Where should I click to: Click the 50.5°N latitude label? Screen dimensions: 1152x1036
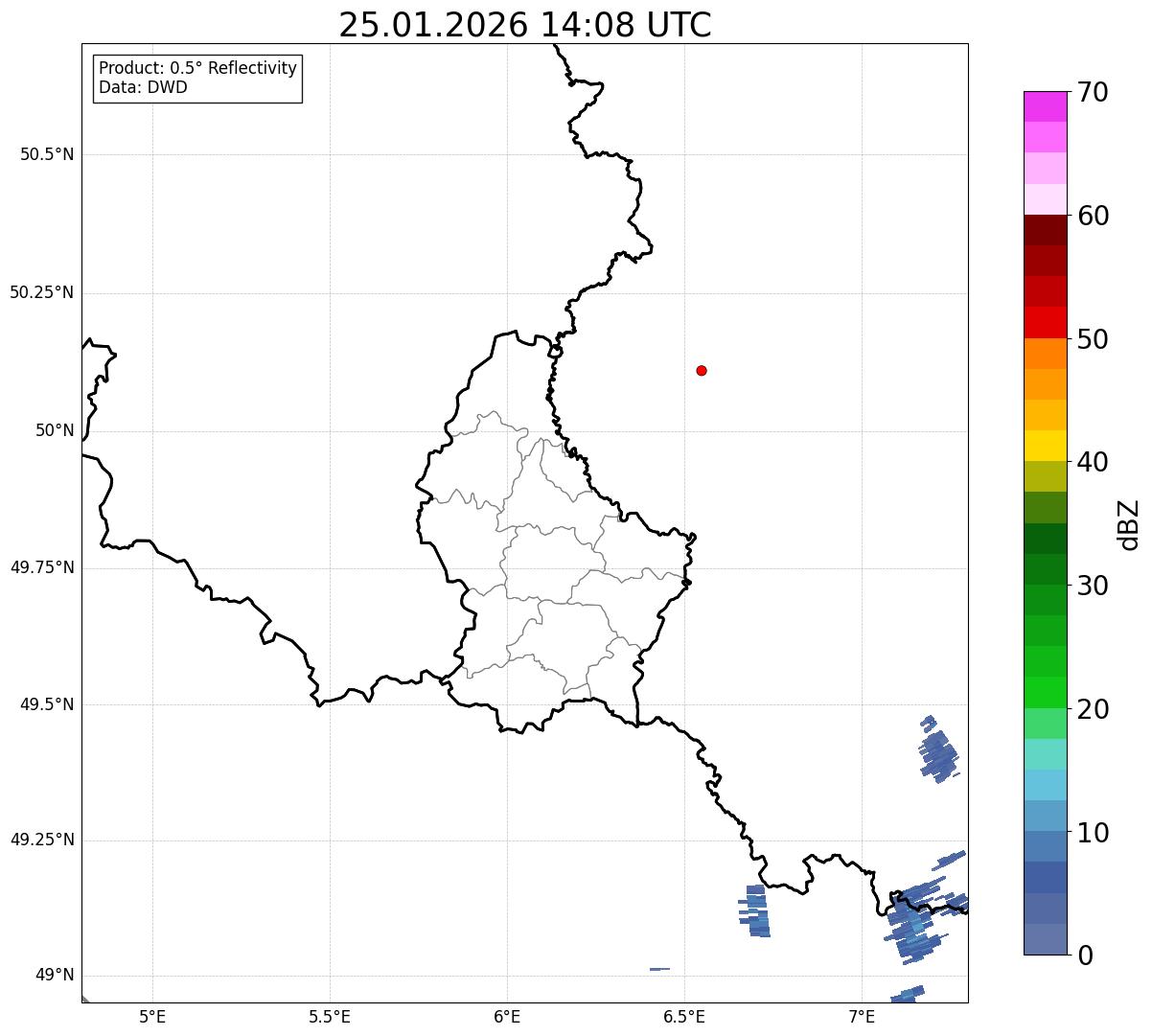pos(47,154)
